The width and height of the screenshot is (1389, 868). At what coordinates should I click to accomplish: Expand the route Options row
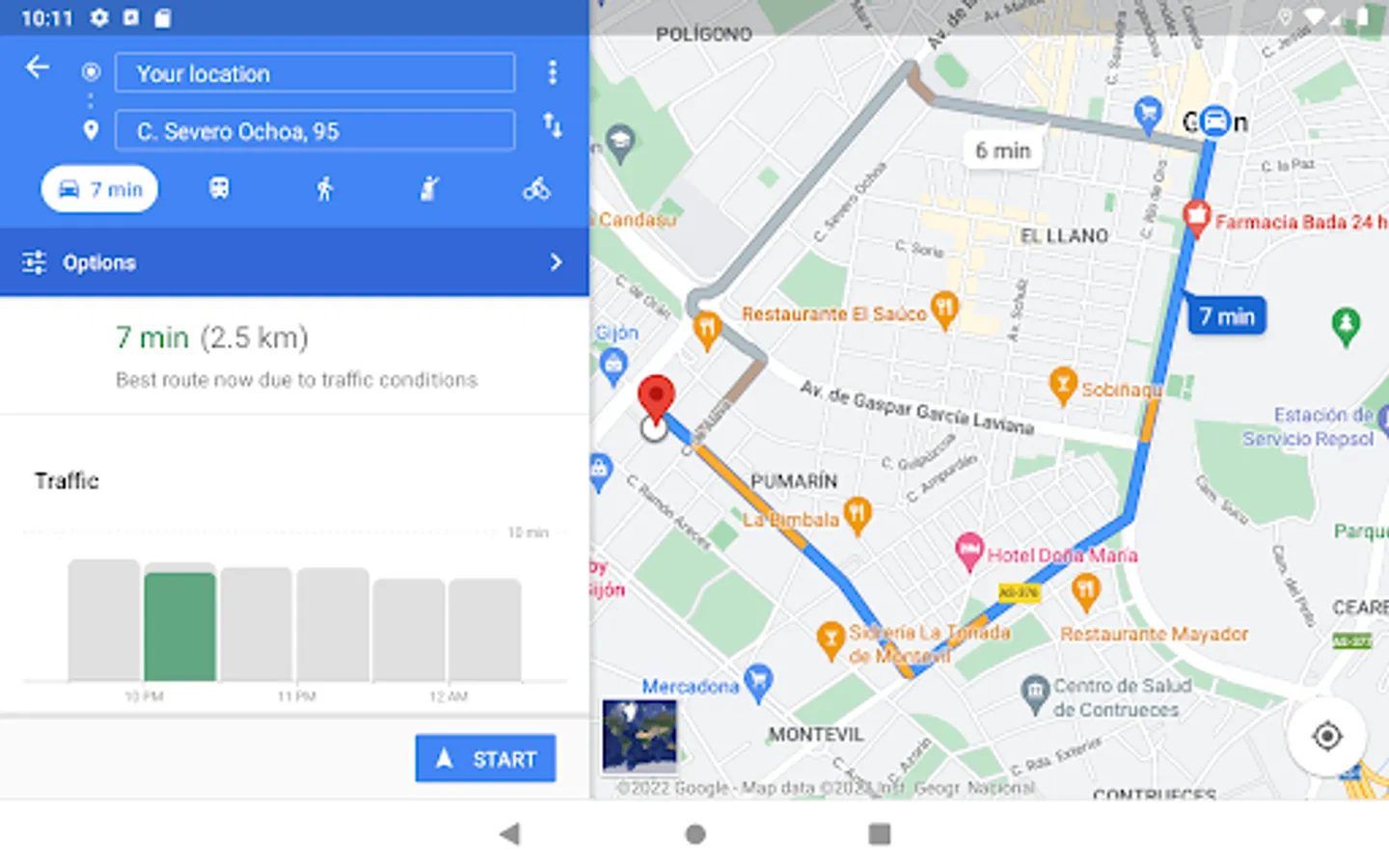pos(294,262)
